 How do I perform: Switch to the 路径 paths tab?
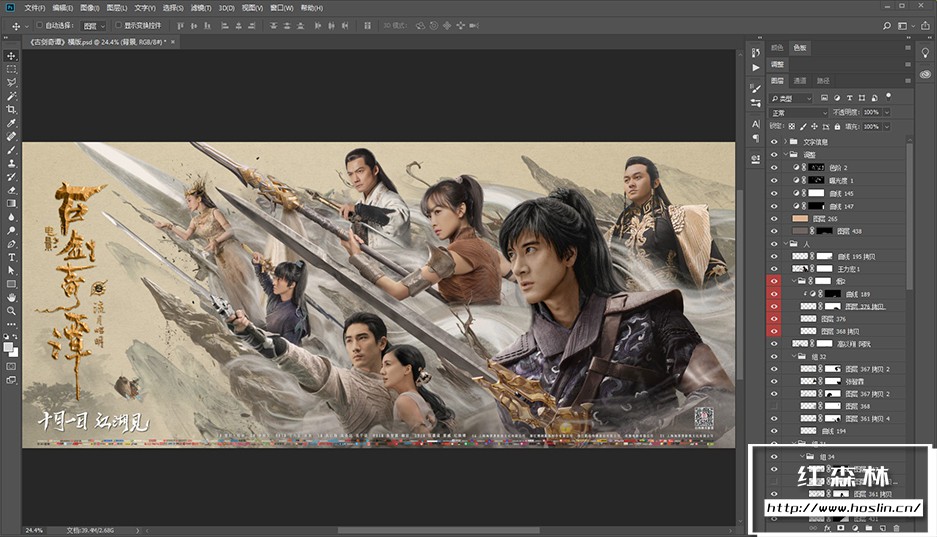pyautogui.click(x=823, y=81)
